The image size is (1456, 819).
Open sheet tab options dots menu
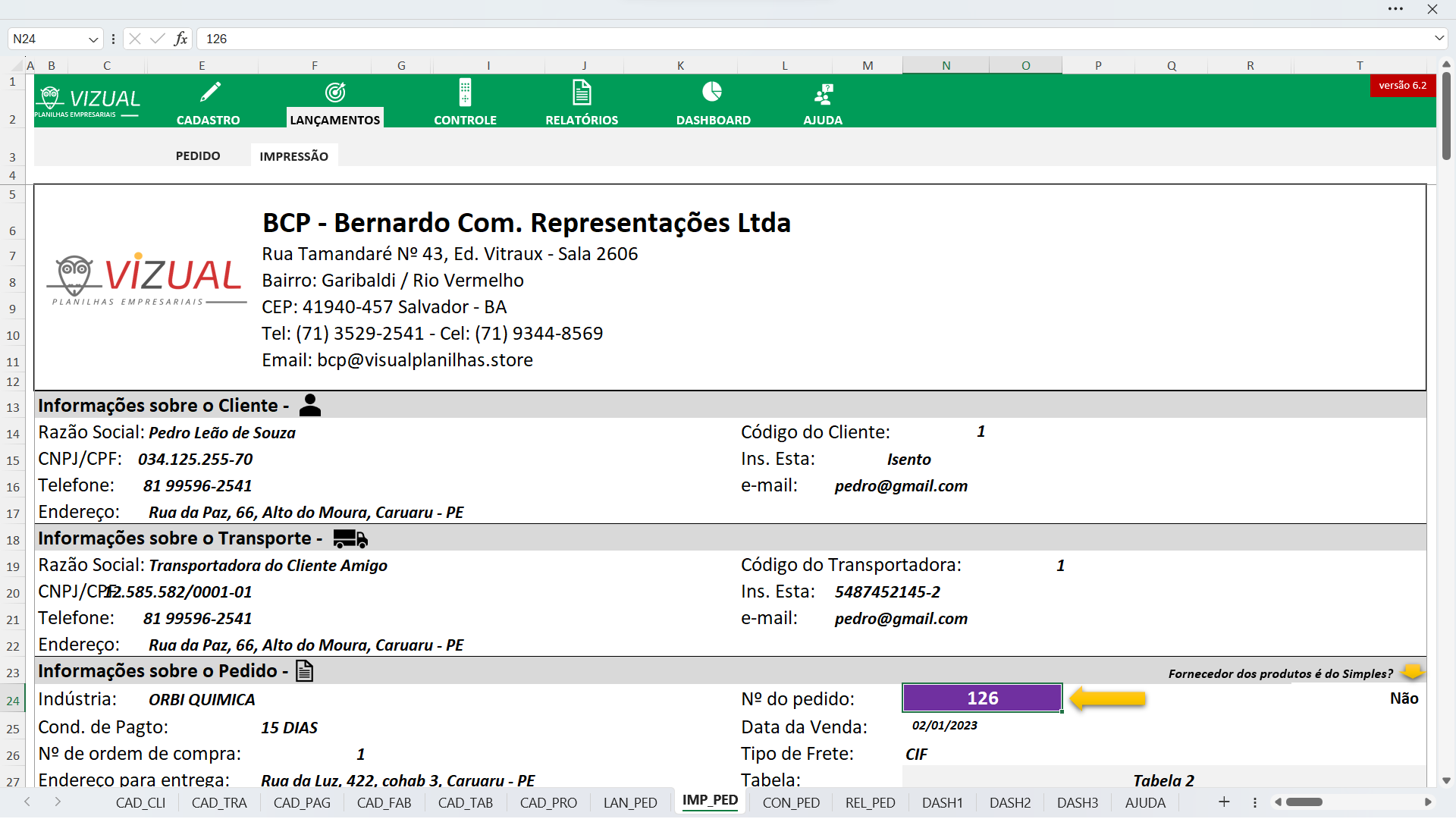tap(1255, 802)
